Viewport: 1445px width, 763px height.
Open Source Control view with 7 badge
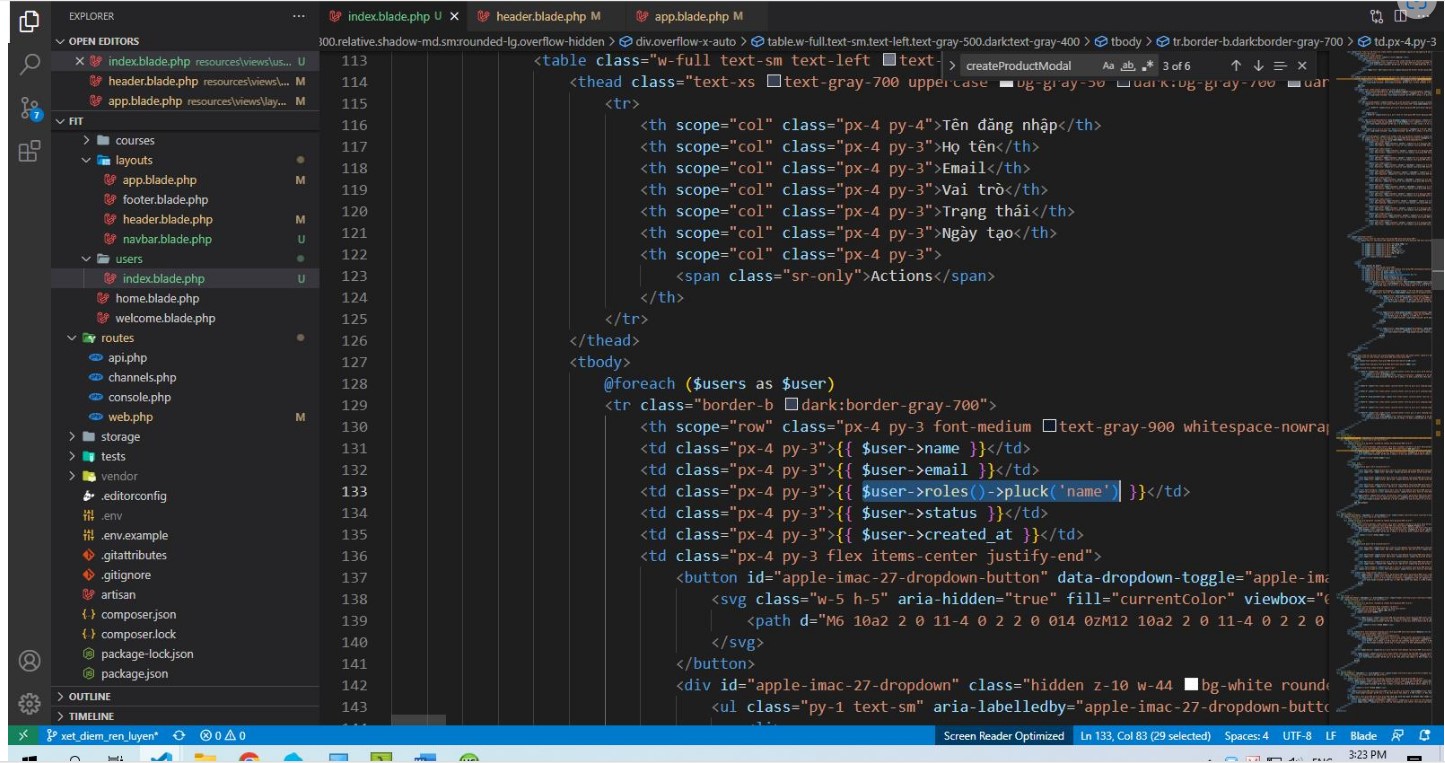click(29, 108)
